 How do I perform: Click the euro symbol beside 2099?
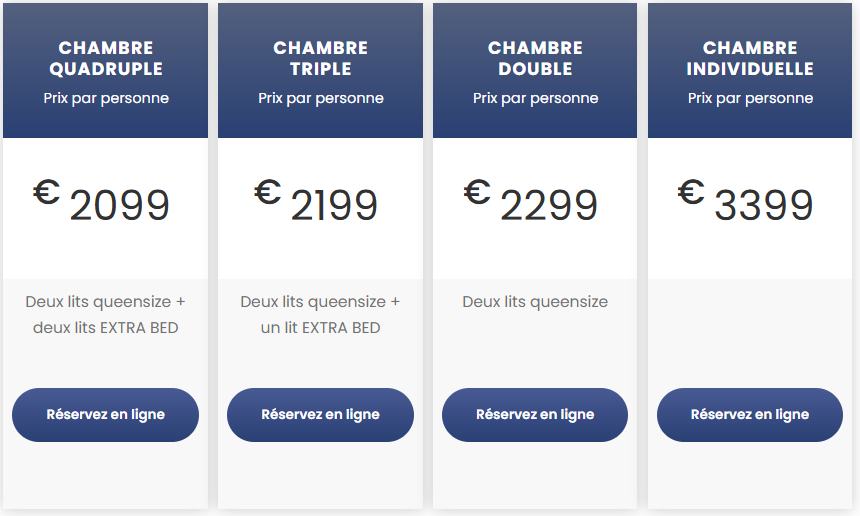point(46,192)
